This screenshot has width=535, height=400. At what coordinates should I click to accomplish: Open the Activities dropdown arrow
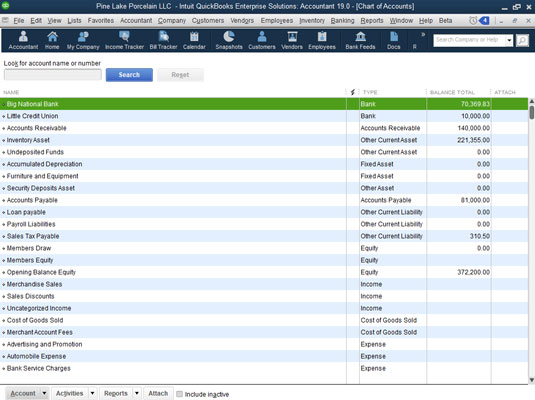pos(92,393)
